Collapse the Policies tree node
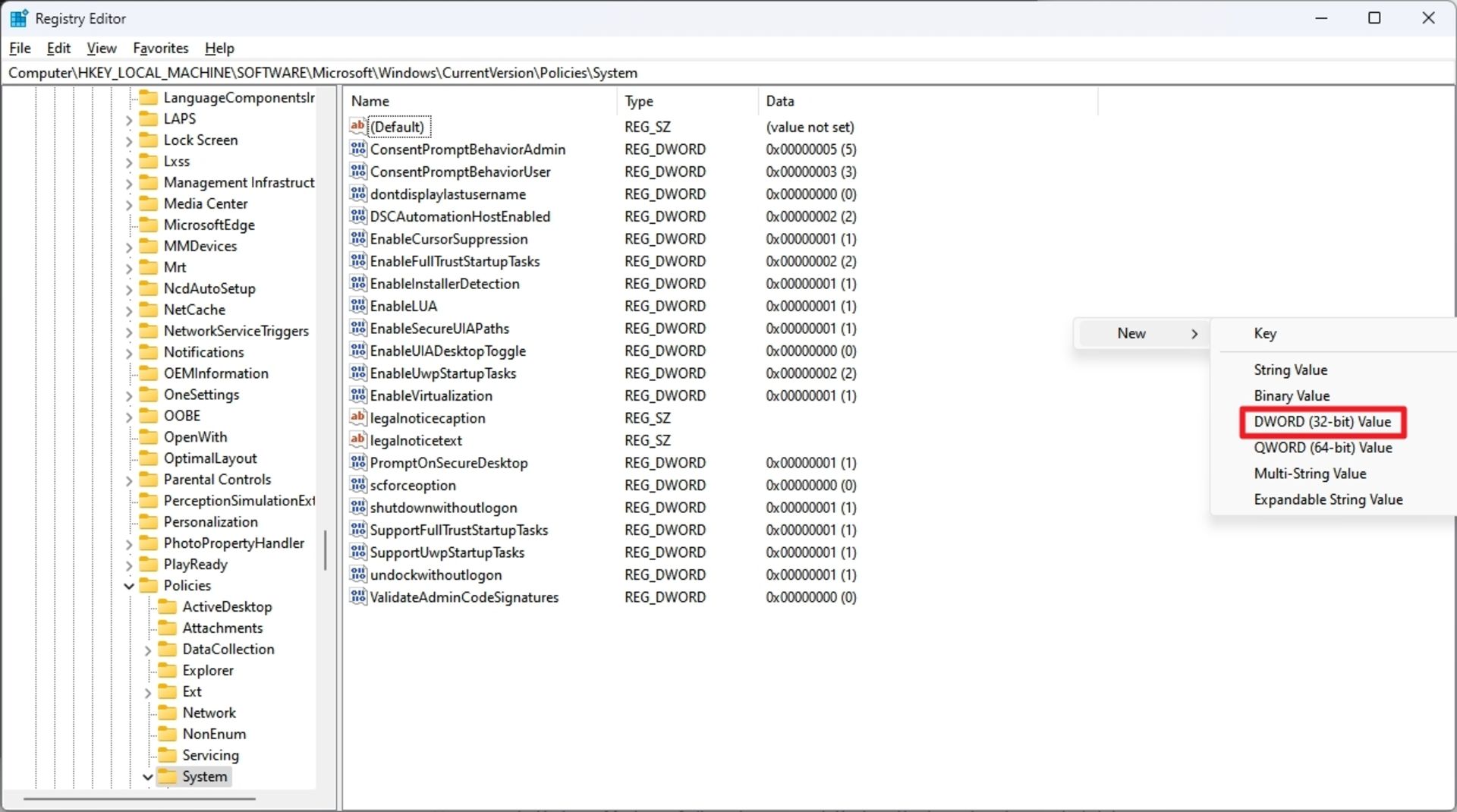The width and height of the screenshot is (1457, 812). point(129,586)
